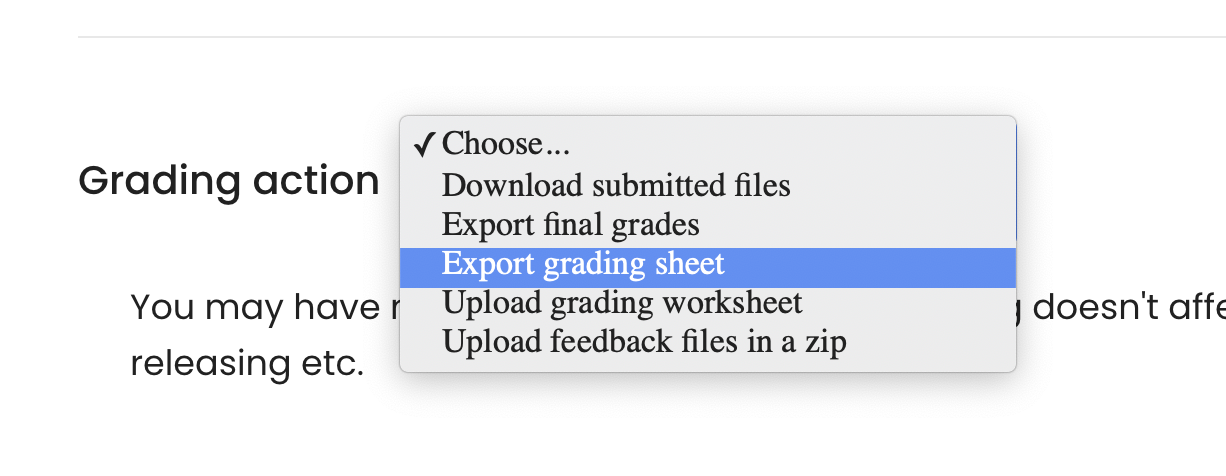Click the horizontal divider line at top
1226x476 pixels.
tap(652, 37)
